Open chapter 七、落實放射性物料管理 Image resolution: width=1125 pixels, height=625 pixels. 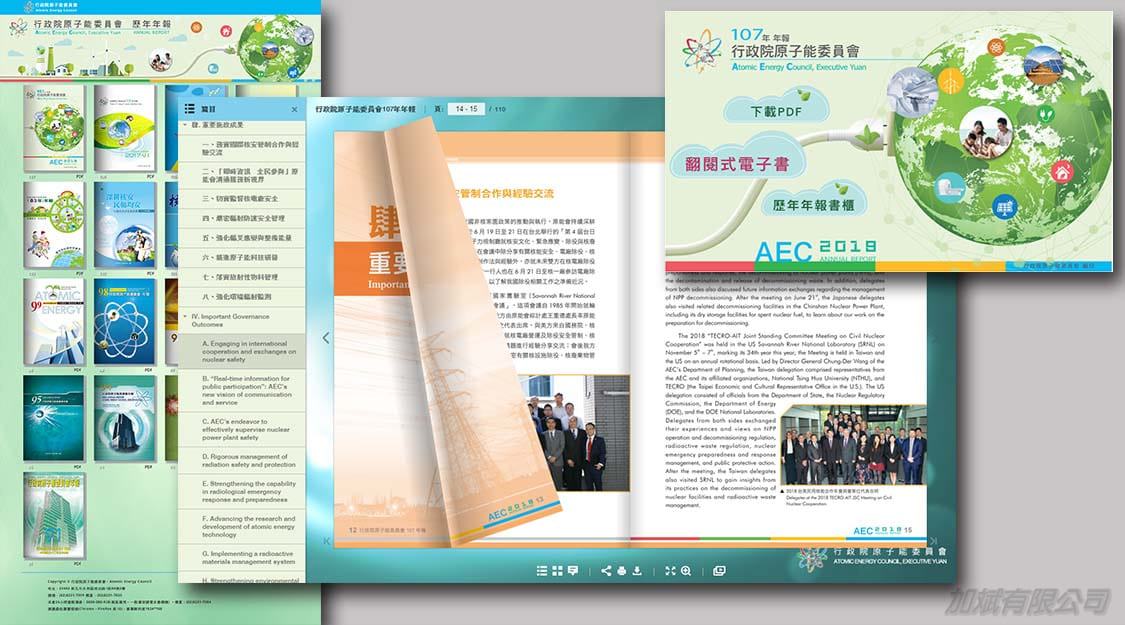click(241, 277)
